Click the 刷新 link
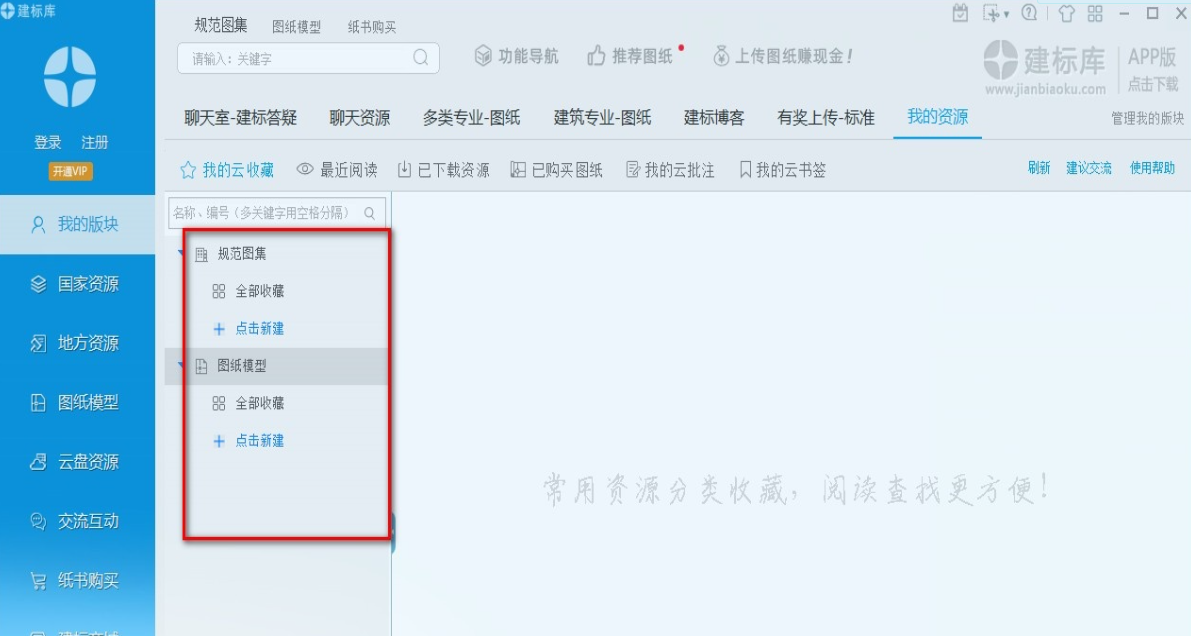This screenshot has width=1191, height=636. tap(1039, 168)
